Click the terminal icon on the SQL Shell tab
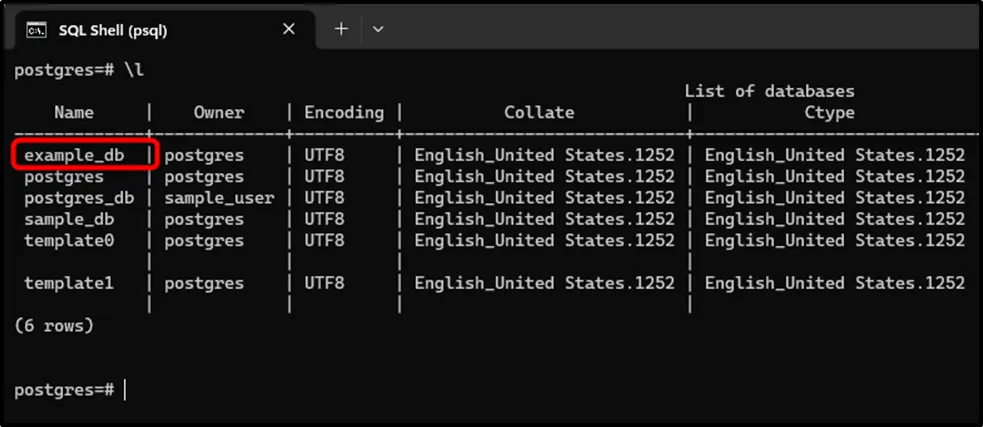Image resolution: width=983 pixels, height=427 pixels. coord(34,30)
